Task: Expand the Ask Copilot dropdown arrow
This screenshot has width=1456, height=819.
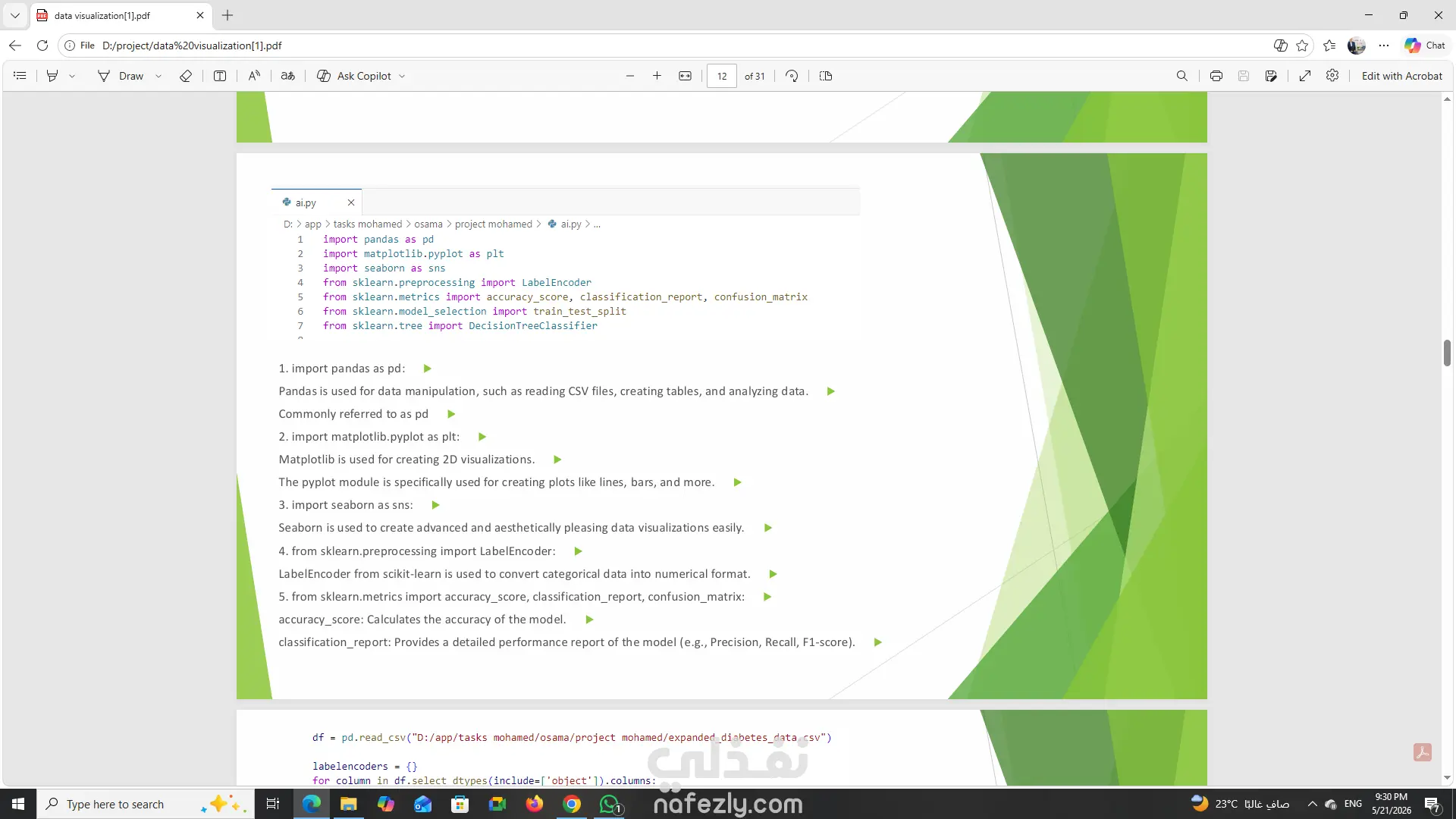Action: click(402, 76)
